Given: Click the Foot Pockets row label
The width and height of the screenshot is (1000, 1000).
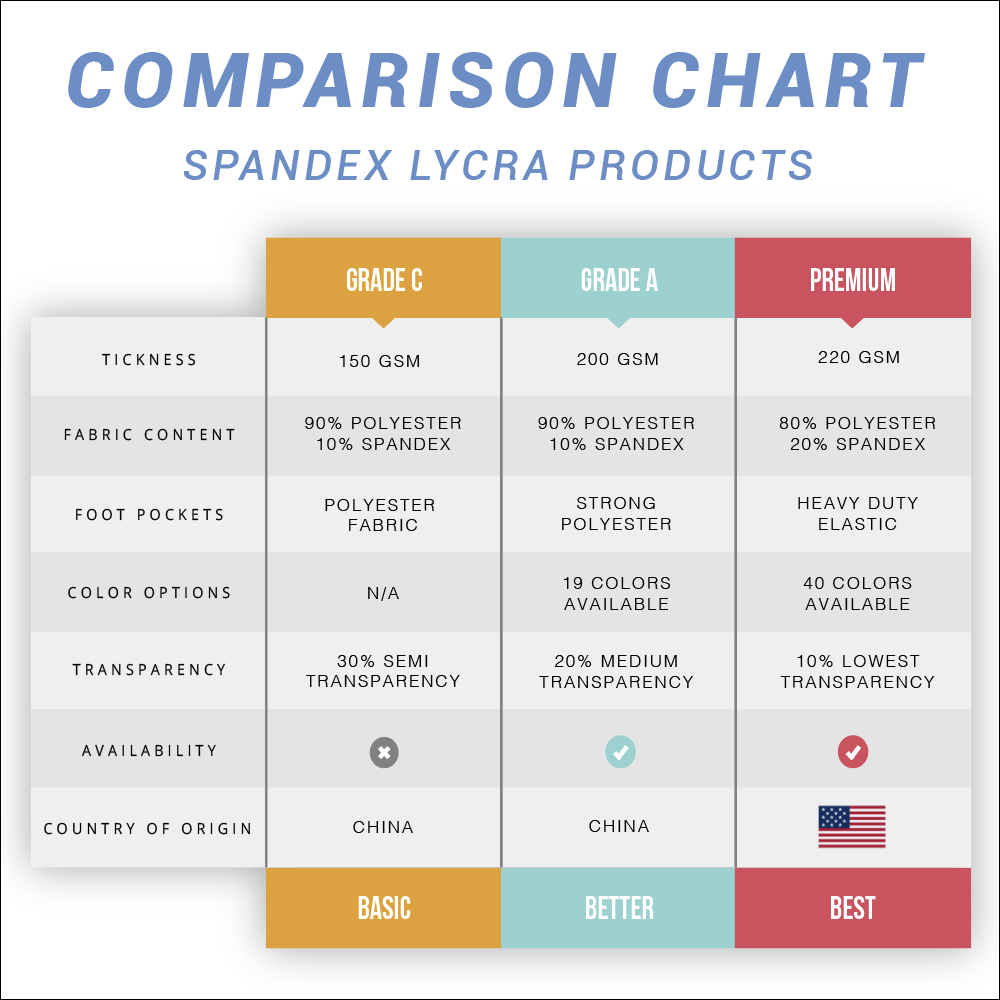Looking at the screenshot, I should pyautogui.click(x=149, y=514).
